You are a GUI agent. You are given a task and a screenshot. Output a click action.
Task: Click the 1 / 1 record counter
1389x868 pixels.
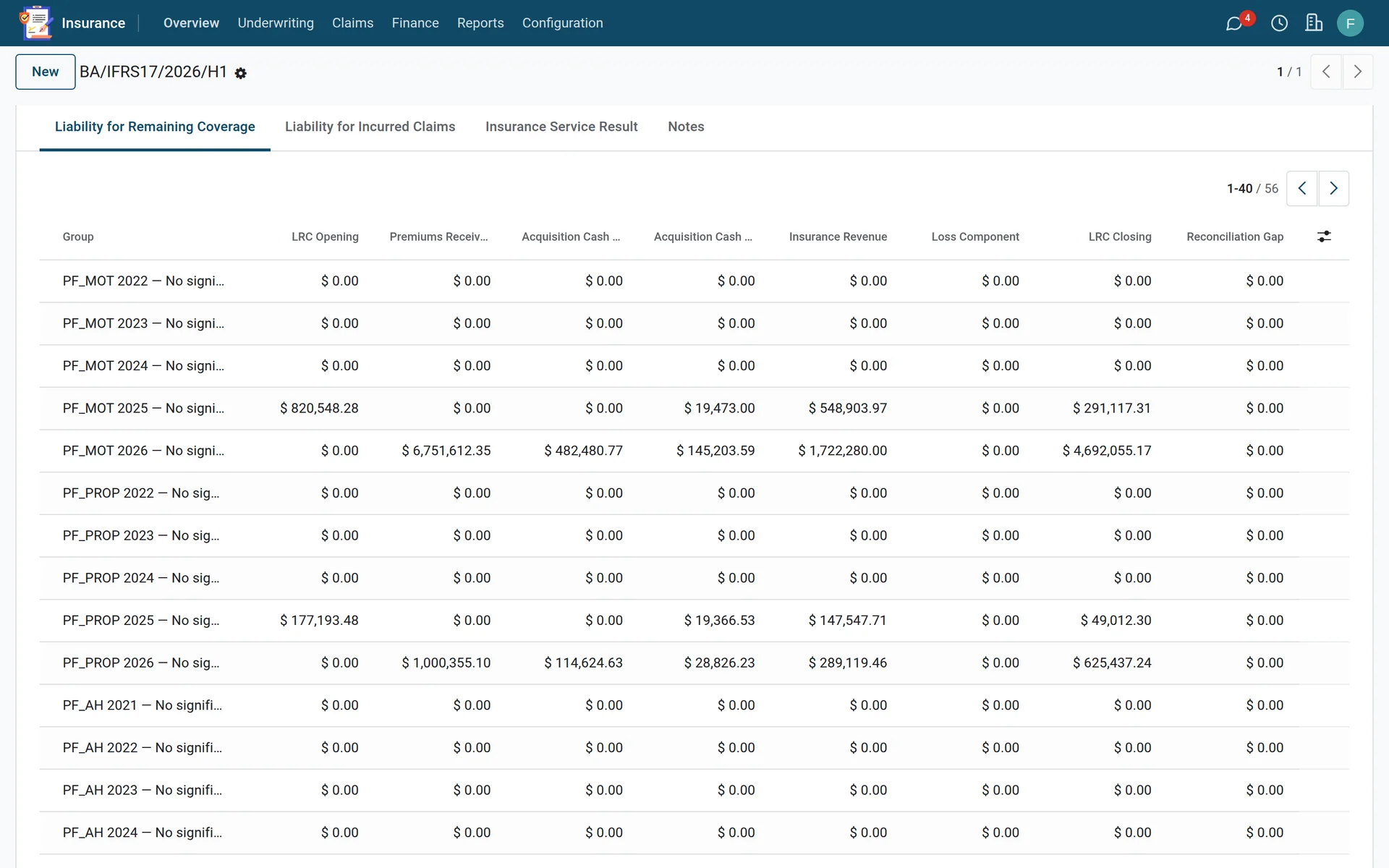tap(1289, 72)
